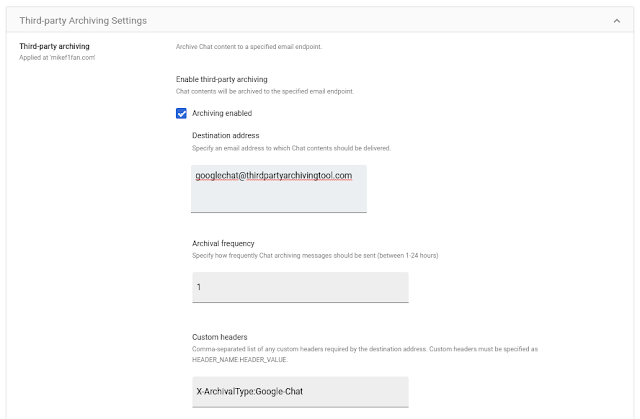Click the Destination address label
Screen dimensions: 640x419
point(226,135)
